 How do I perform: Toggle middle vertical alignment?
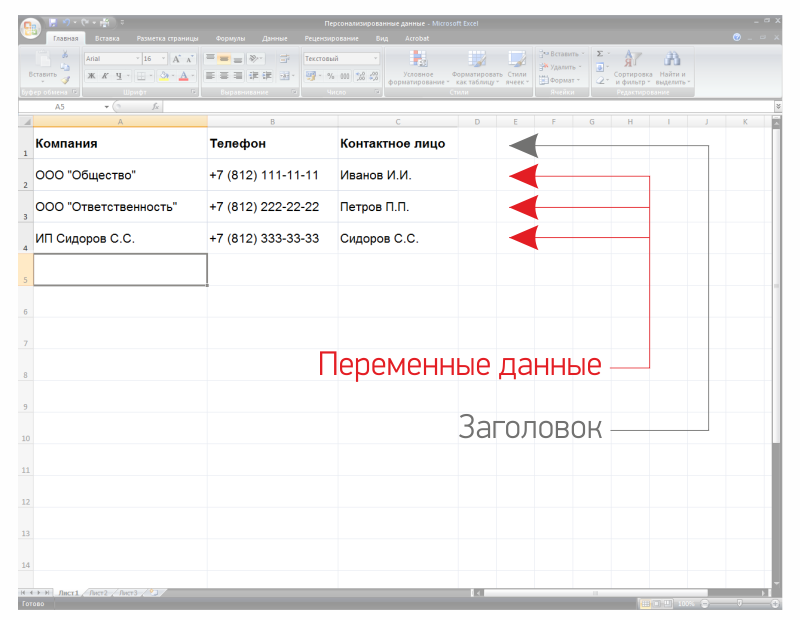click(224, 59)
